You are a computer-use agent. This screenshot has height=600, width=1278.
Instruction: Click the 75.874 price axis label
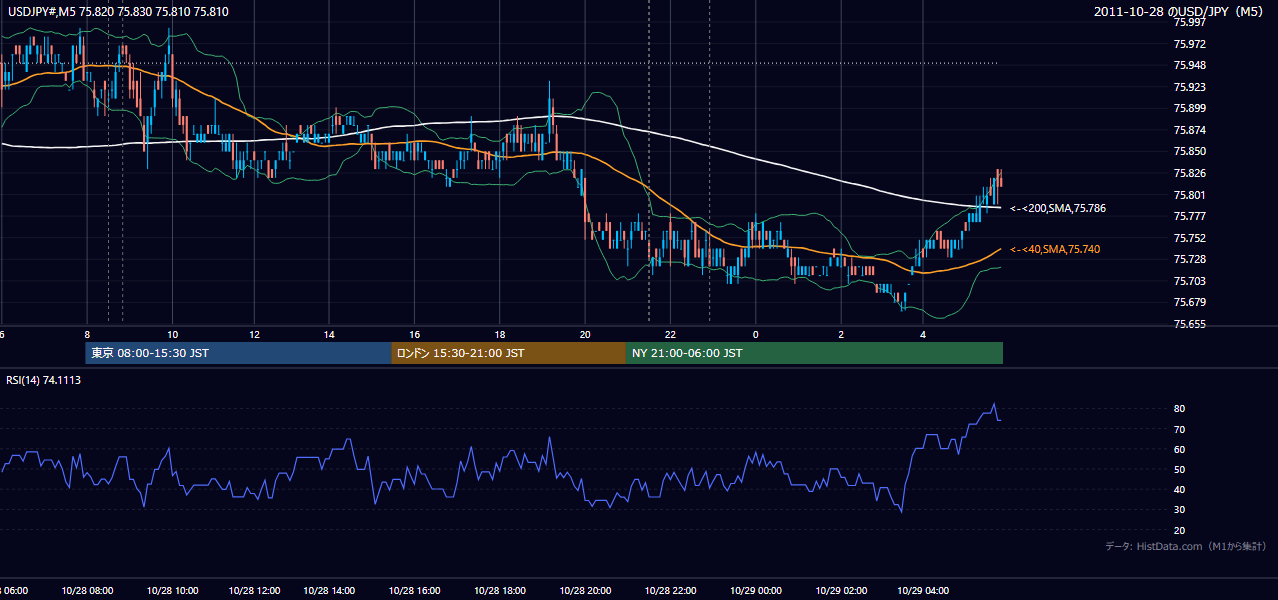coord(1190,130)
